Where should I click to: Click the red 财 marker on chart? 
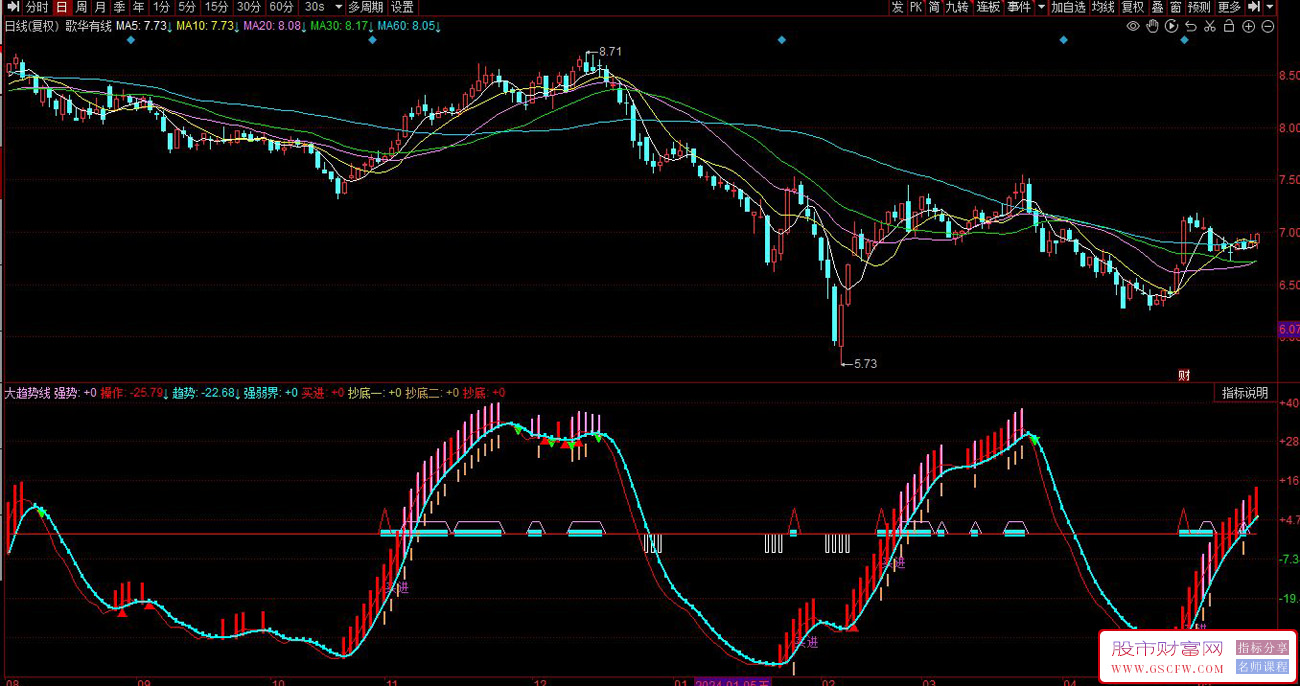(x=1184, y=375)
